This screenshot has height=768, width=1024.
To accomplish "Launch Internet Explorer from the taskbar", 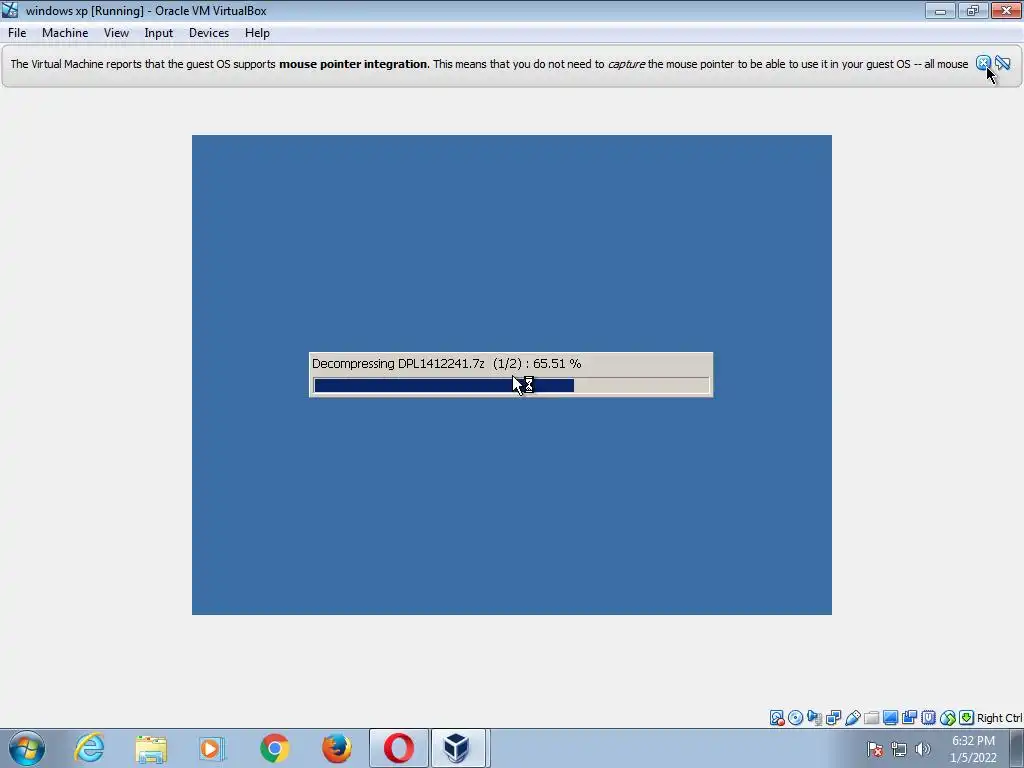I will point(89,748).
